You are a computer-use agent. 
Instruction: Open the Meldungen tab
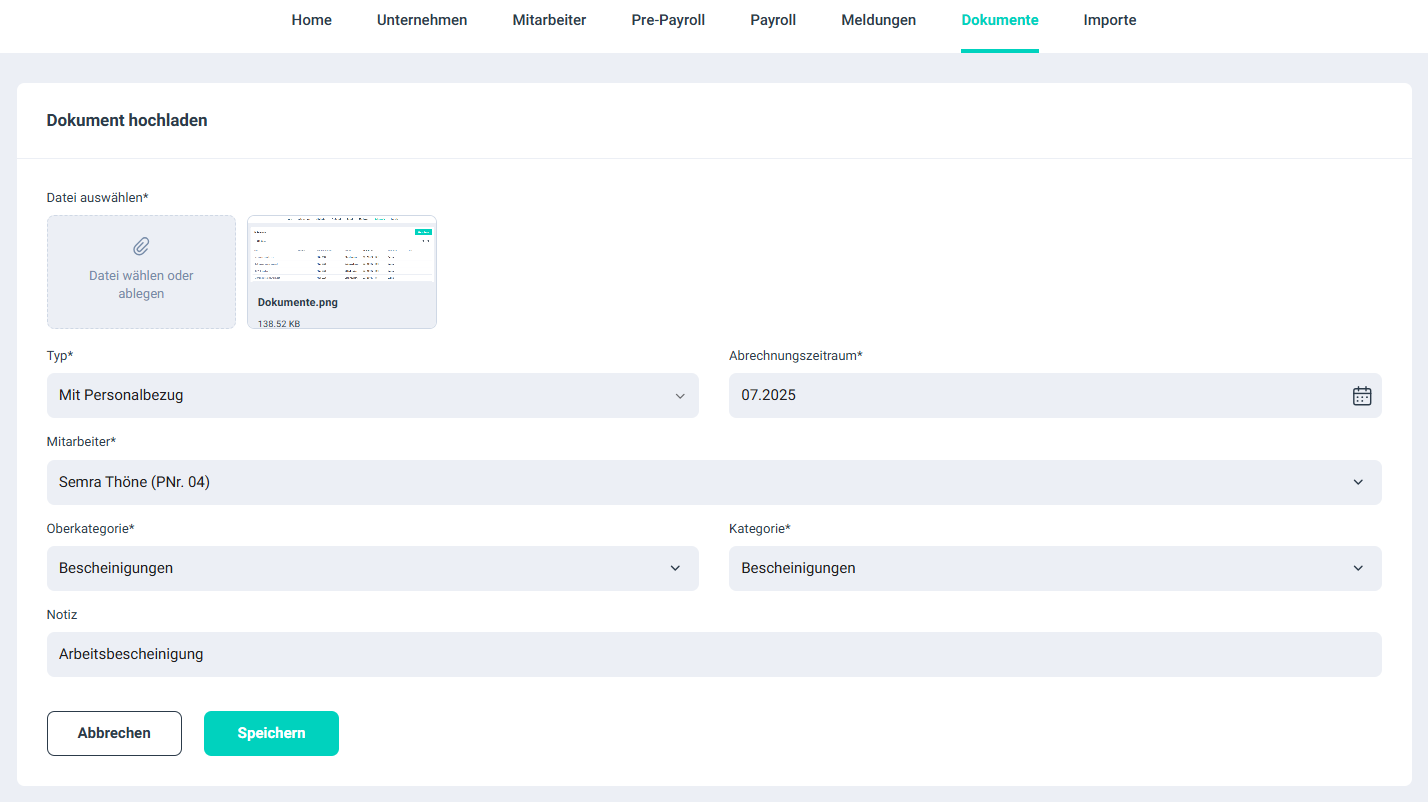[x=878, y=20]
